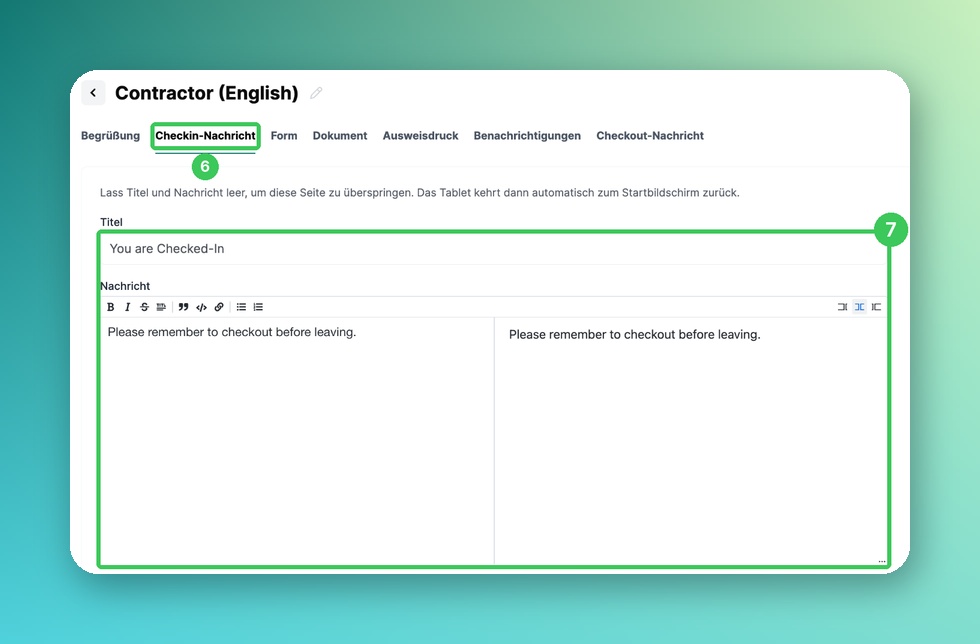Click into the Nachricht markdown text area
Image resolution: width=980 pixels, height=644 pixels.
tap(298, 441)
